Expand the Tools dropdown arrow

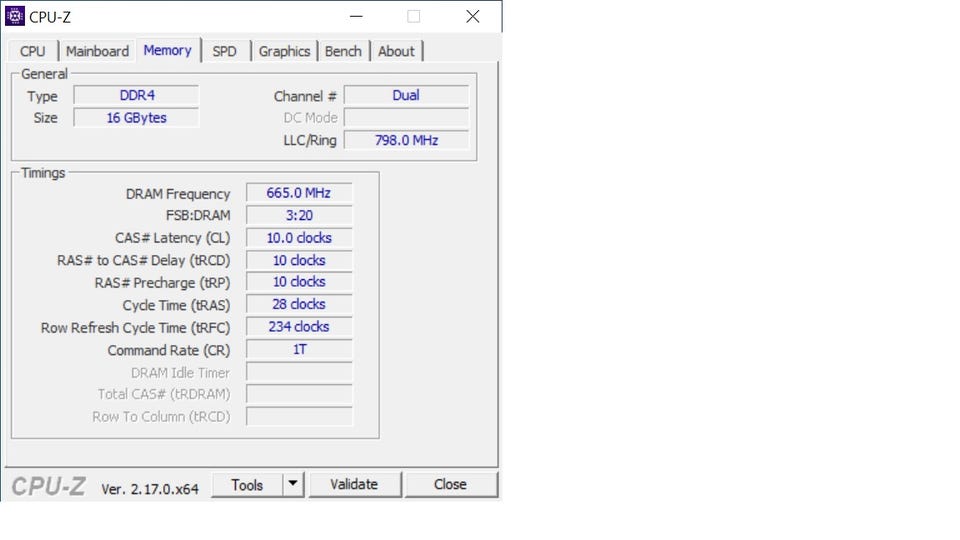pos(293,484)
